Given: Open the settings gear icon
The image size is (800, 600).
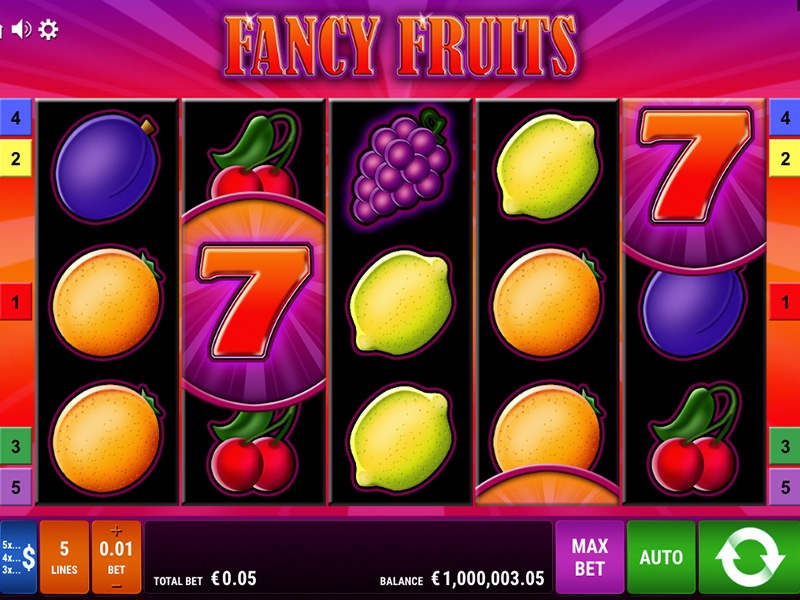Looking at the screenshot, I should point(48,30).
